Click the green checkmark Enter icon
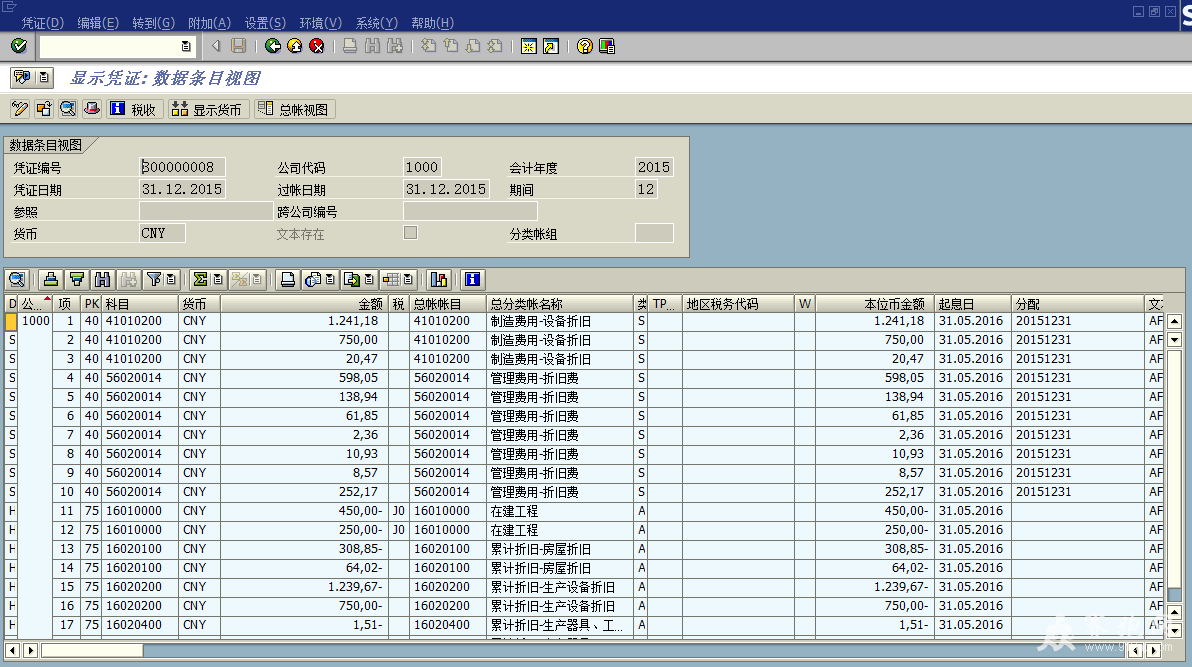Screen dimensions: 1192x667 pos(19,46)
